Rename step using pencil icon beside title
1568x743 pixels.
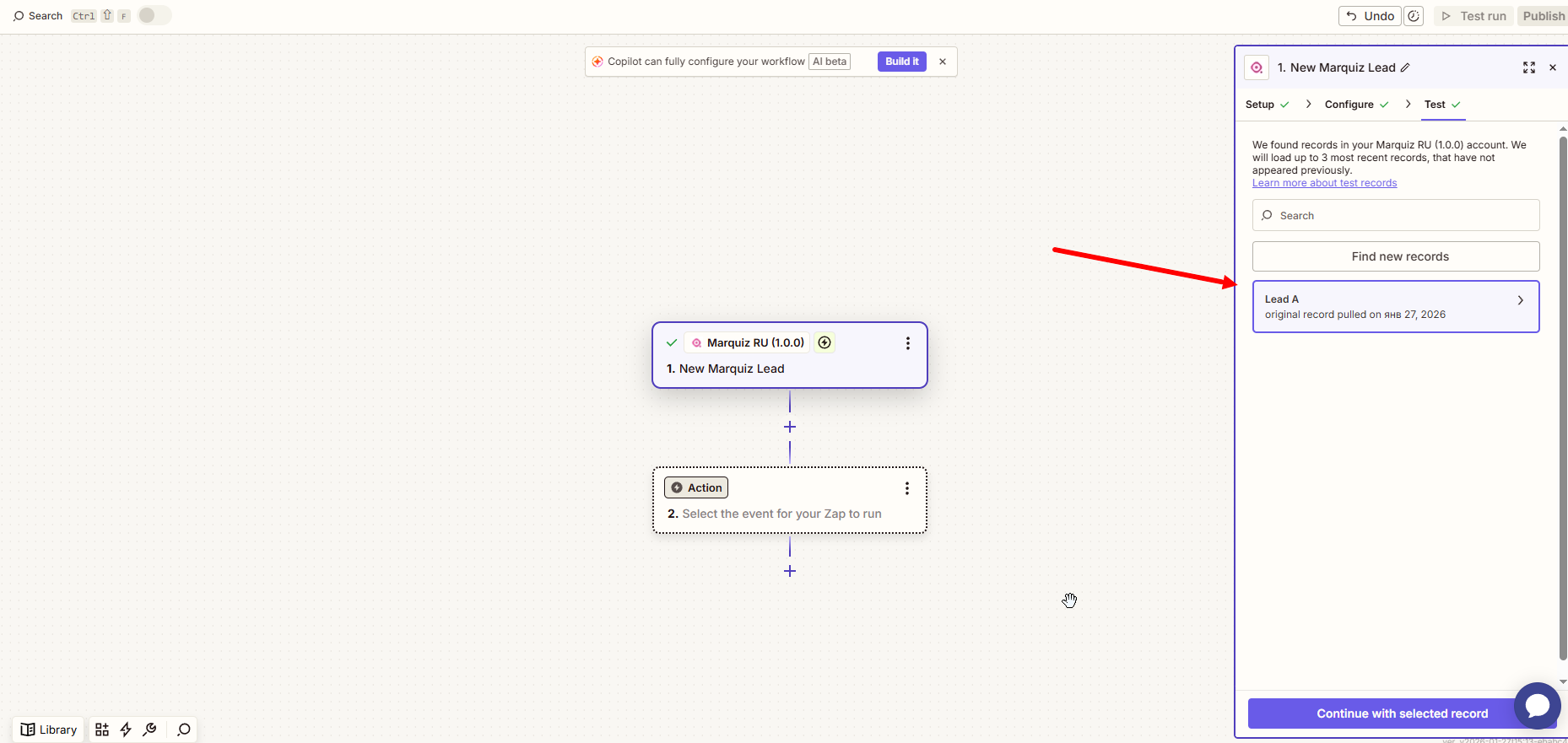(x=1405, y=67)
